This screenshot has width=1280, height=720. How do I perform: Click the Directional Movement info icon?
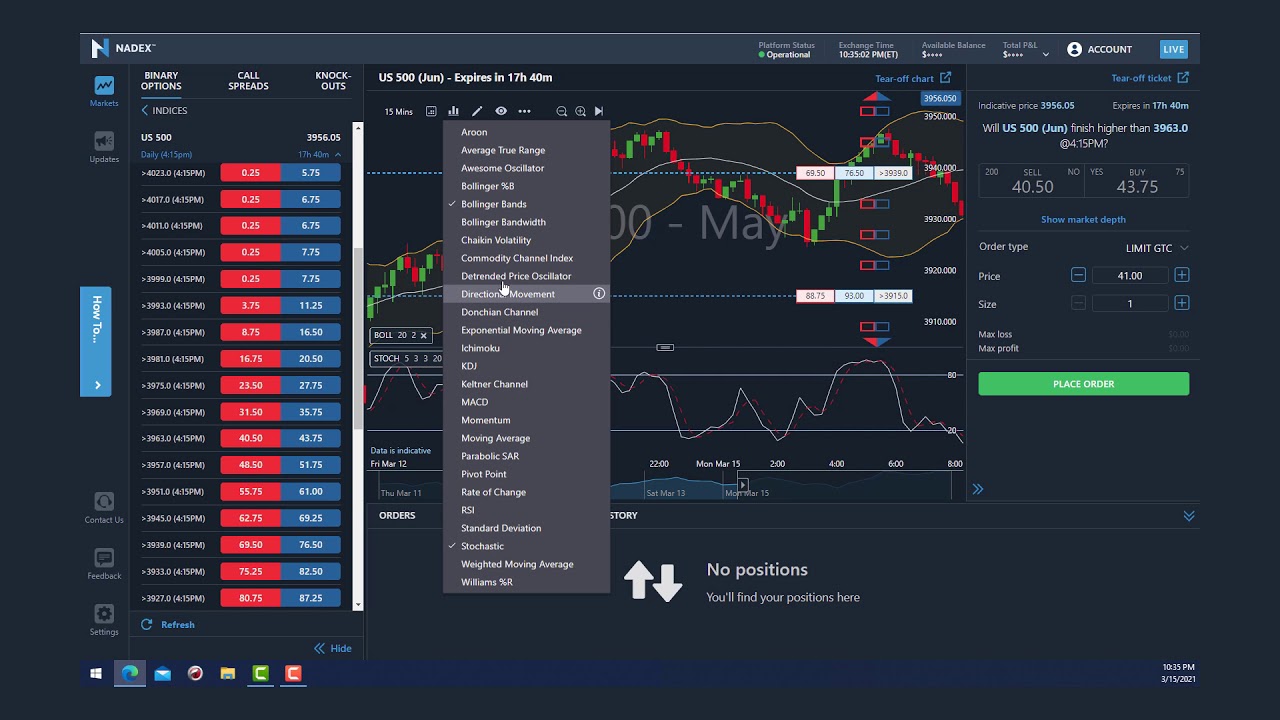pos(599,294)
